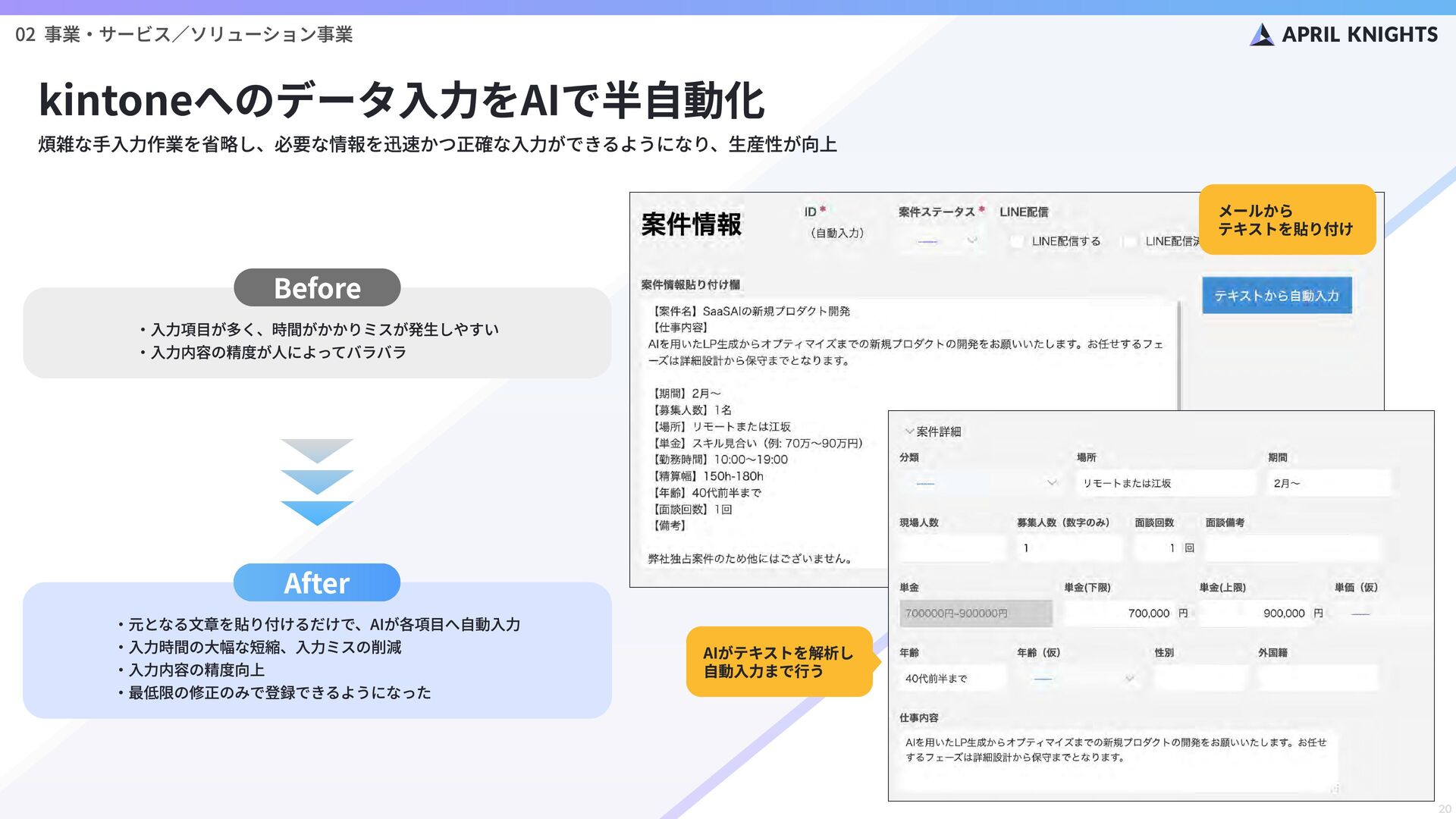Click the Before label pill
1456x819 pixels.
(317, 288)
